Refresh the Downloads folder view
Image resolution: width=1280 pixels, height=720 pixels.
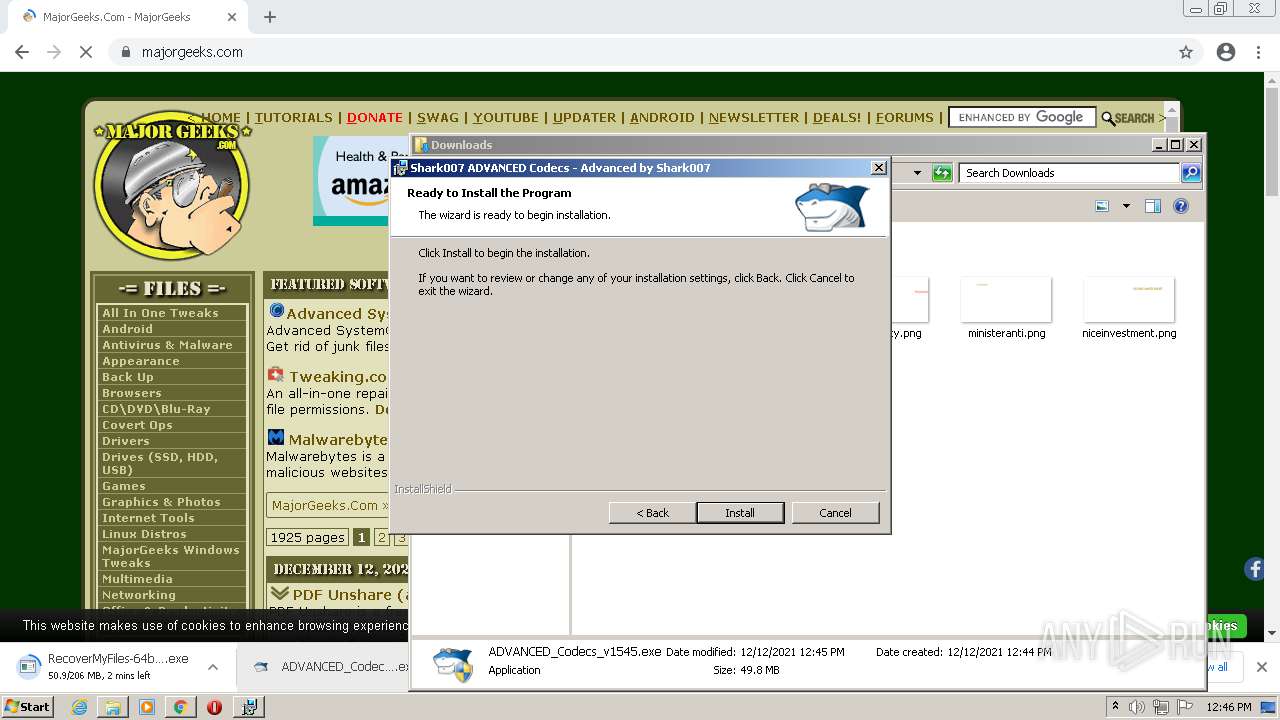(942, 173)
